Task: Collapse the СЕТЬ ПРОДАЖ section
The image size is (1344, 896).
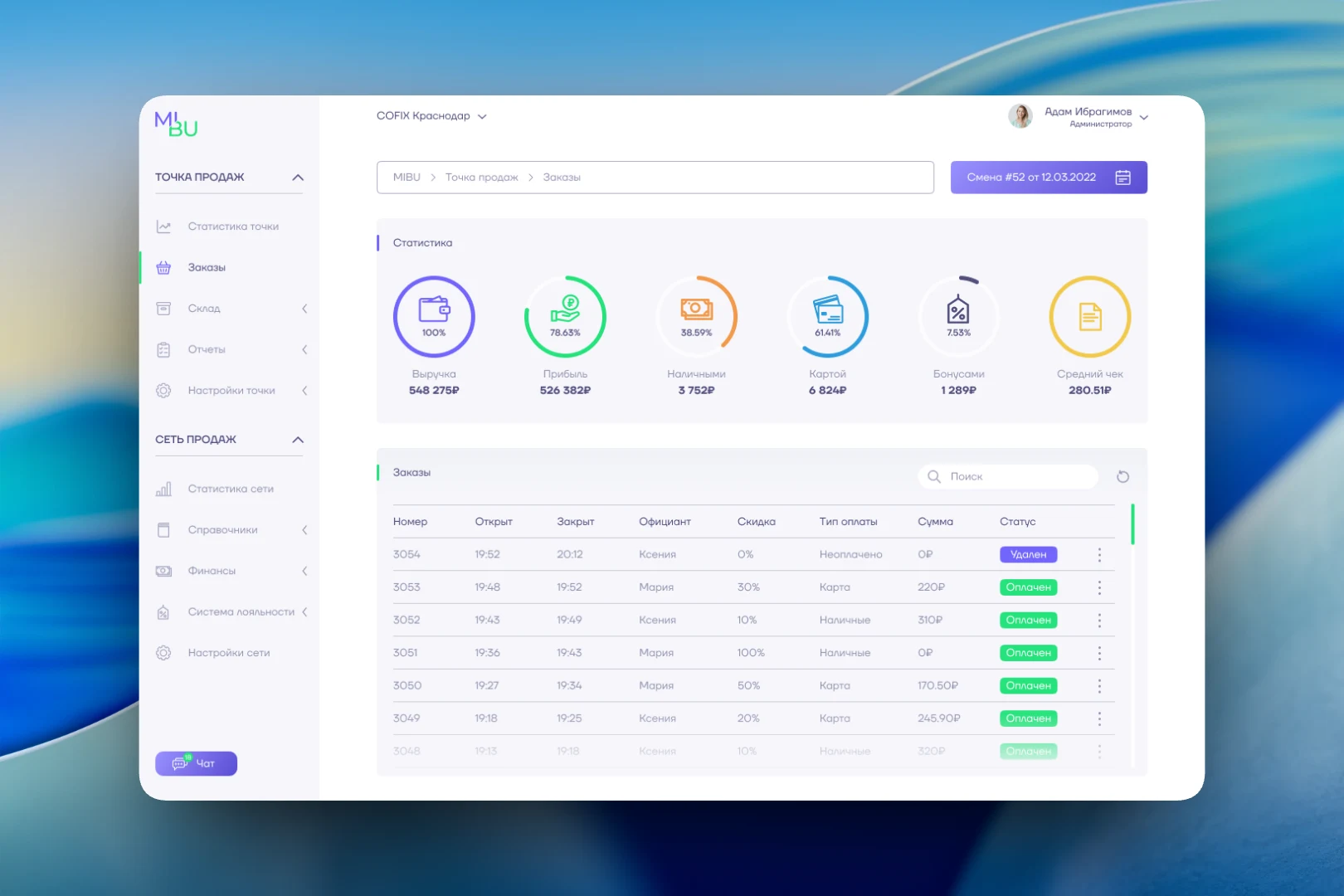Action: pos(298,440)
